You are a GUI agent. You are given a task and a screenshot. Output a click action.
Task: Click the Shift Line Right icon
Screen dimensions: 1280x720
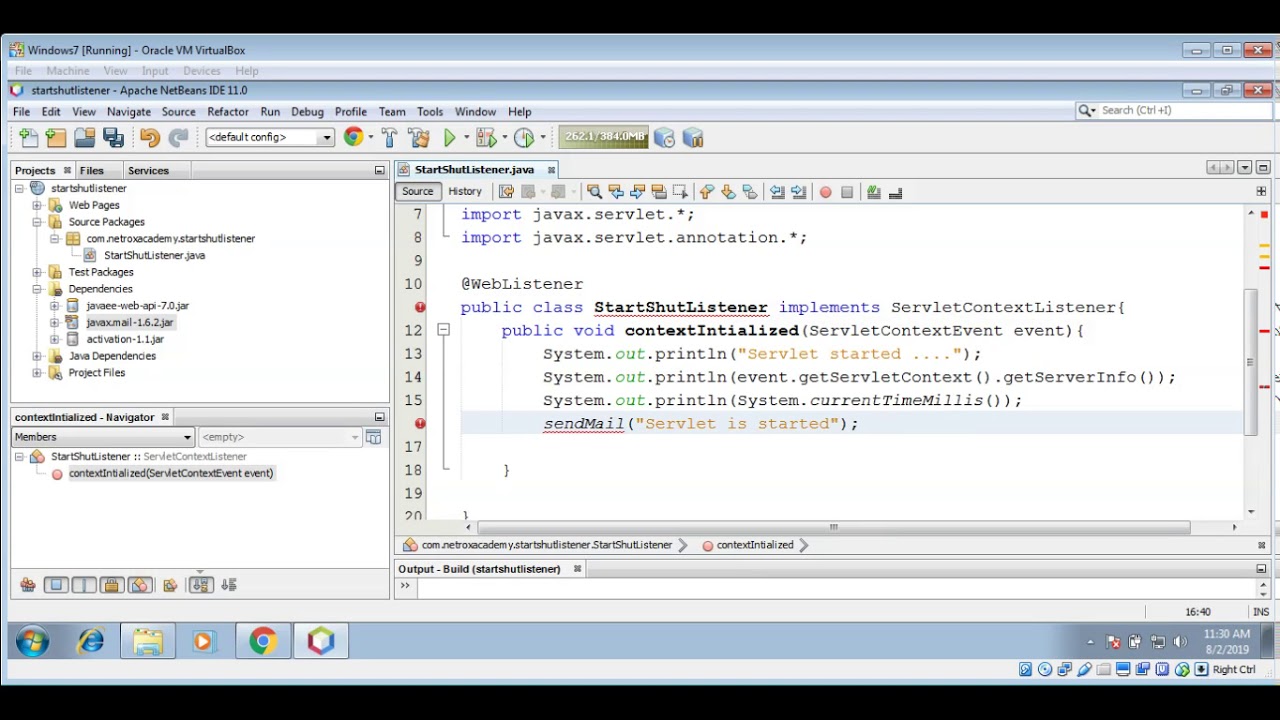(798, 192)
